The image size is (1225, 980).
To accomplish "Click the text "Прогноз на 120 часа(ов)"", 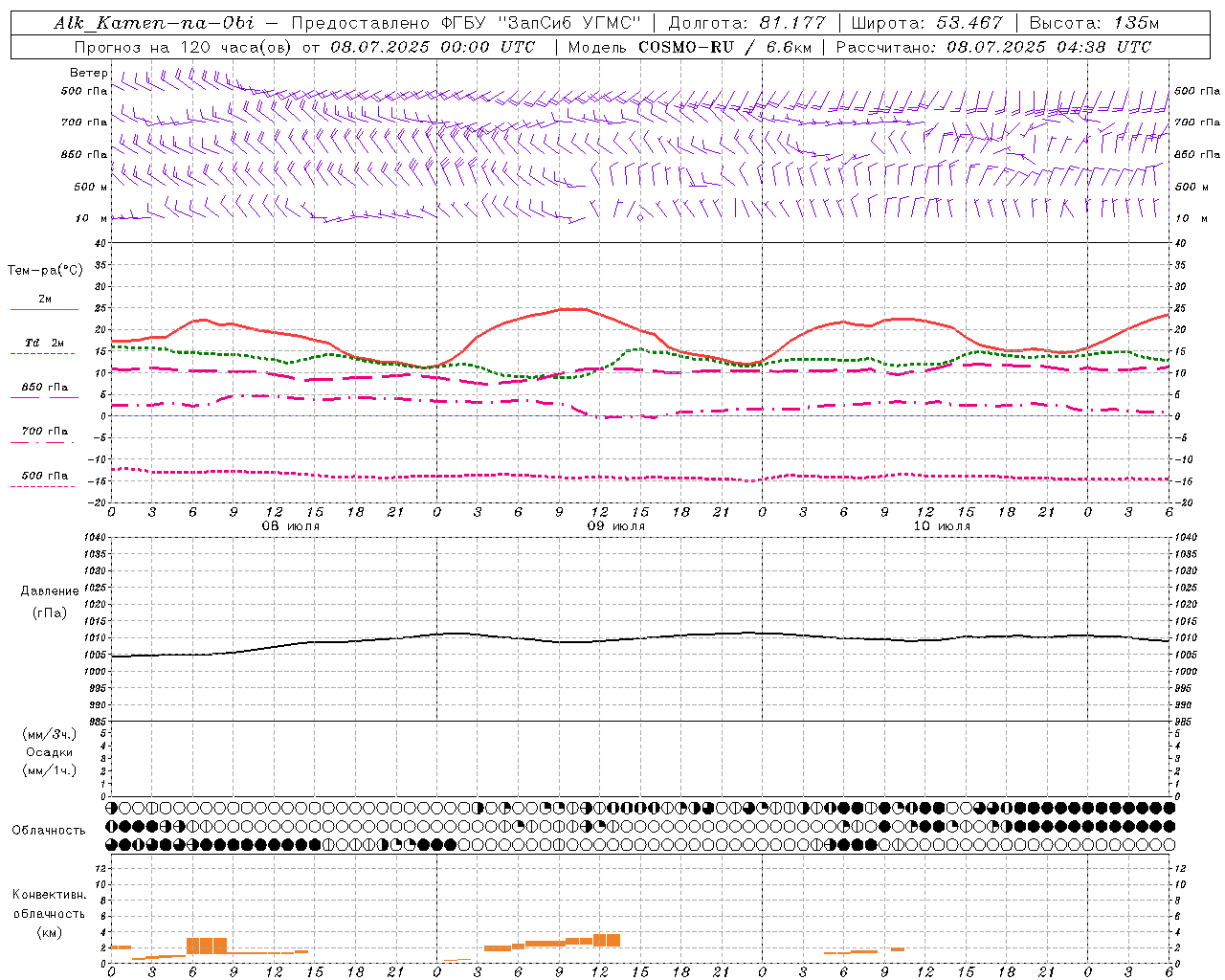I will (x=185, y=47).
